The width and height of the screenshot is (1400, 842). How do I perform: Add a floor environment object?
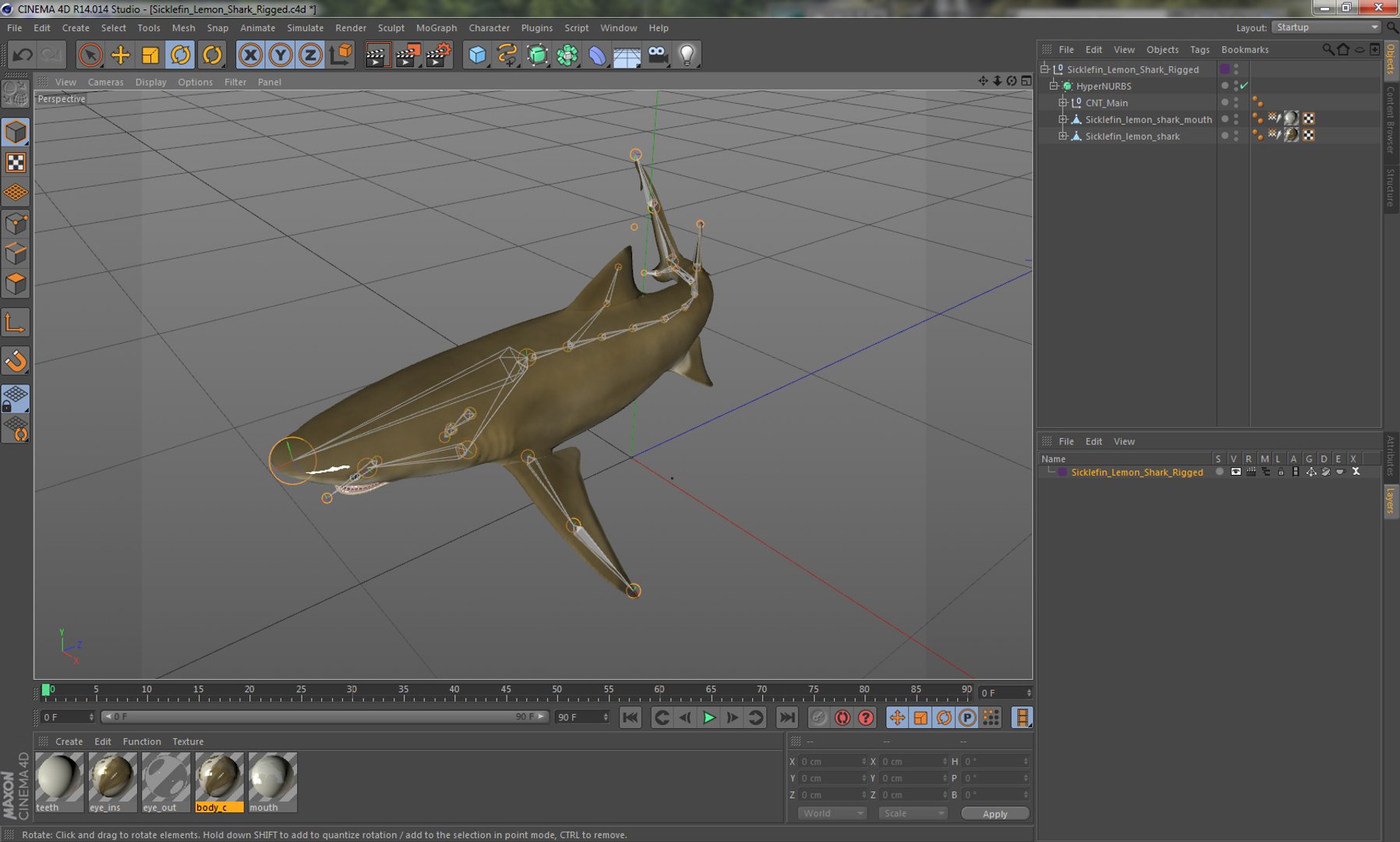627,55
